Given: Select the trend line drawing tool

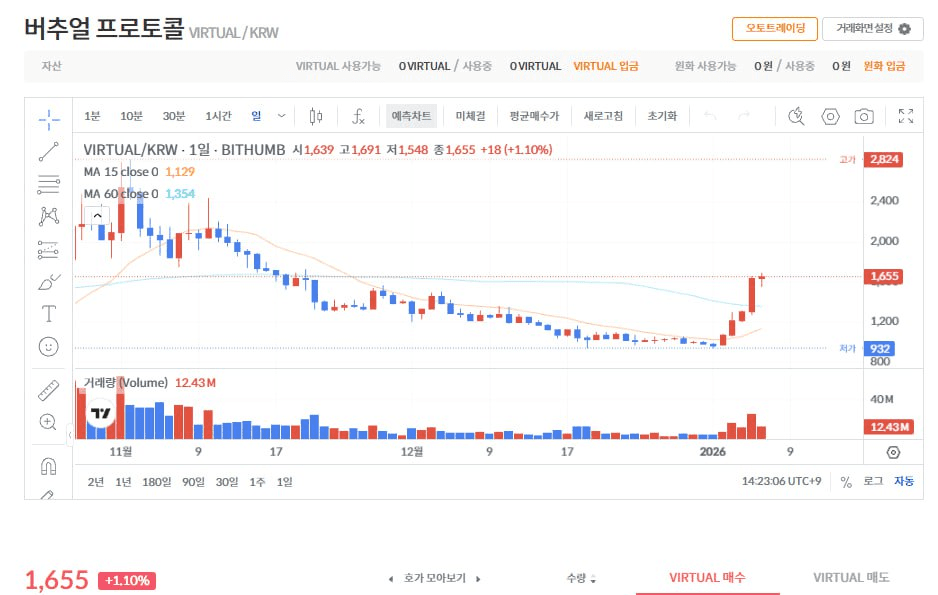Looking at the screenshot, I should [48, 152].
